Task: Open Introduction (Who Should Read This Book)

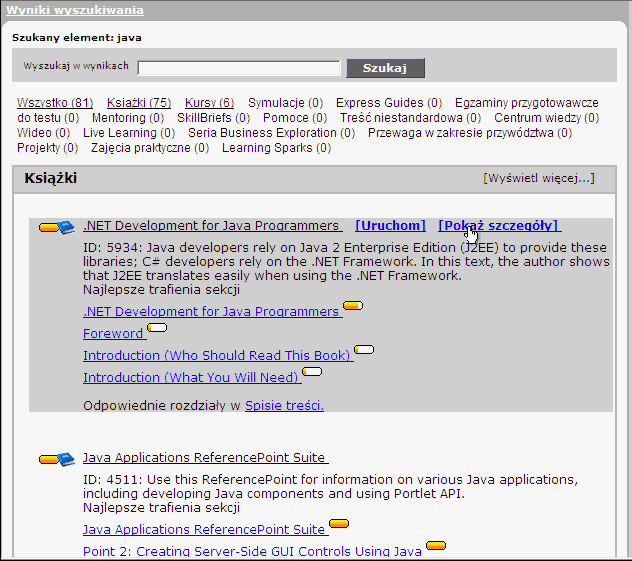Action: tap(218, 355)
